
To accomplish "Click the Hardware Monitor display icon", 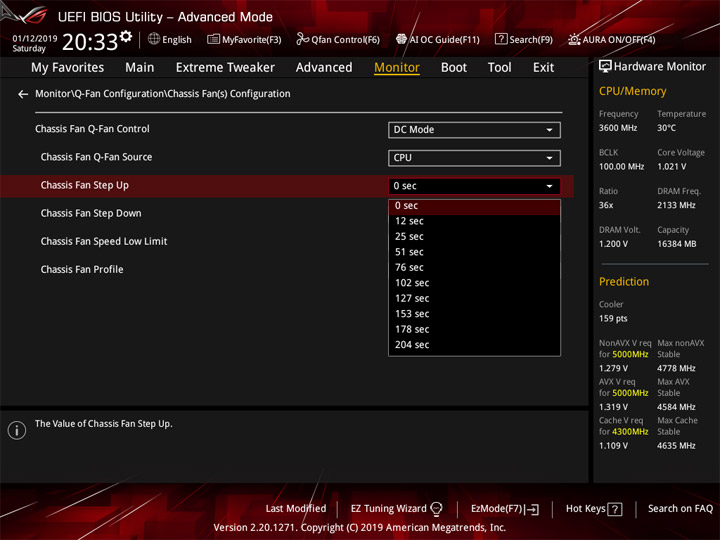I will coord(605,67).
